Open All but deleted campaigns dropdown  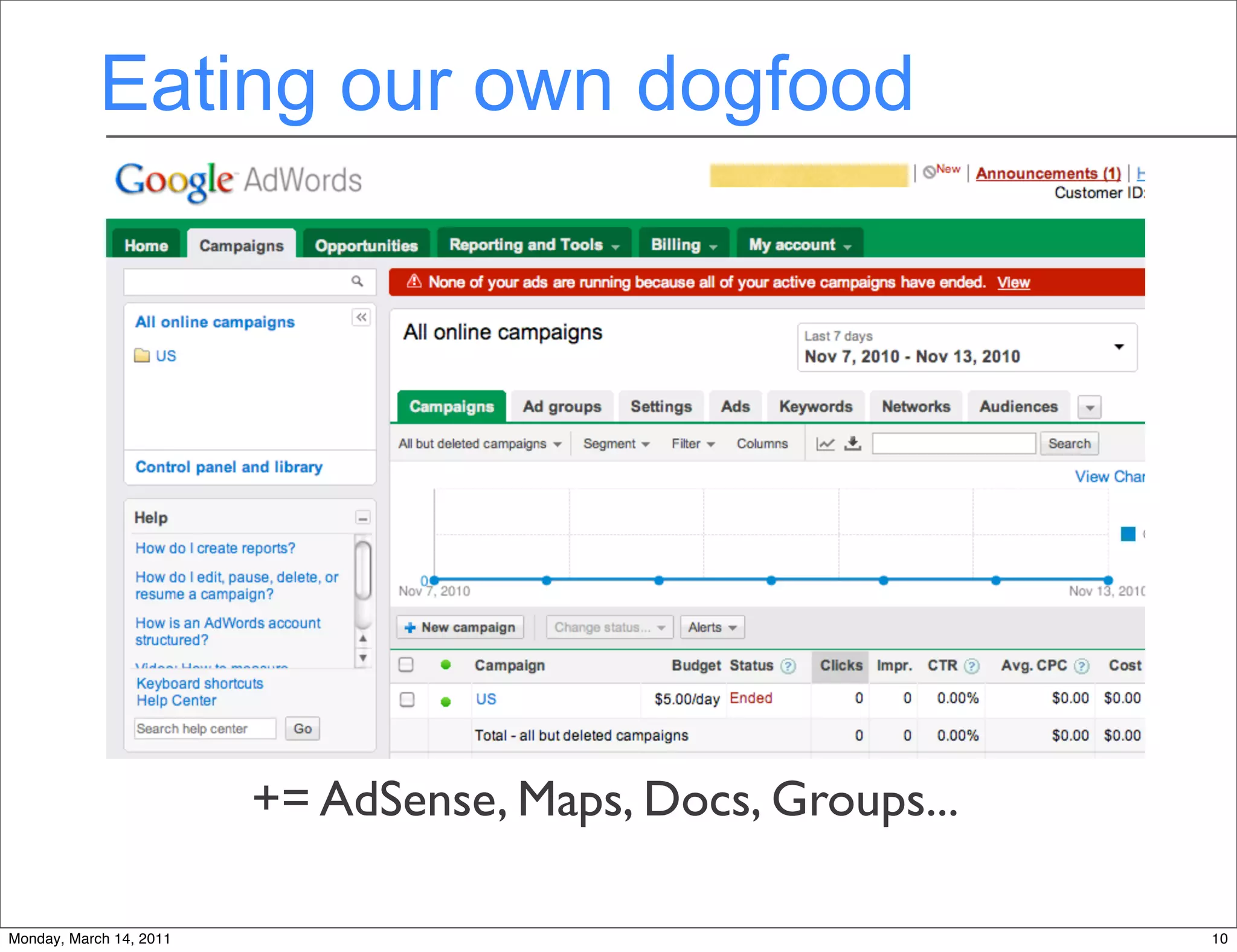(x=480, y=444)
